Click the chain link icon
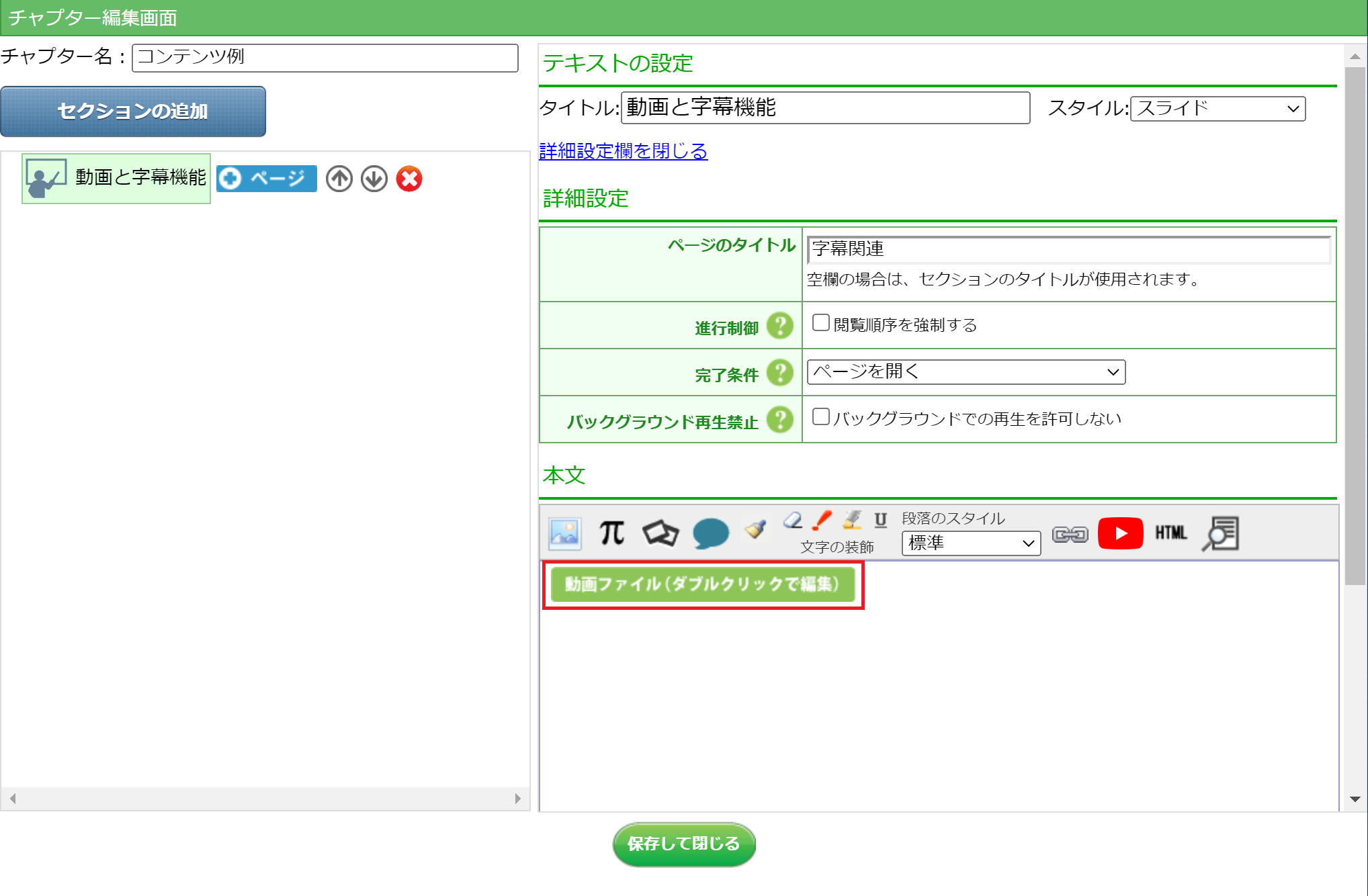Screen dimensions: 1368x896 pos(1070,535)
